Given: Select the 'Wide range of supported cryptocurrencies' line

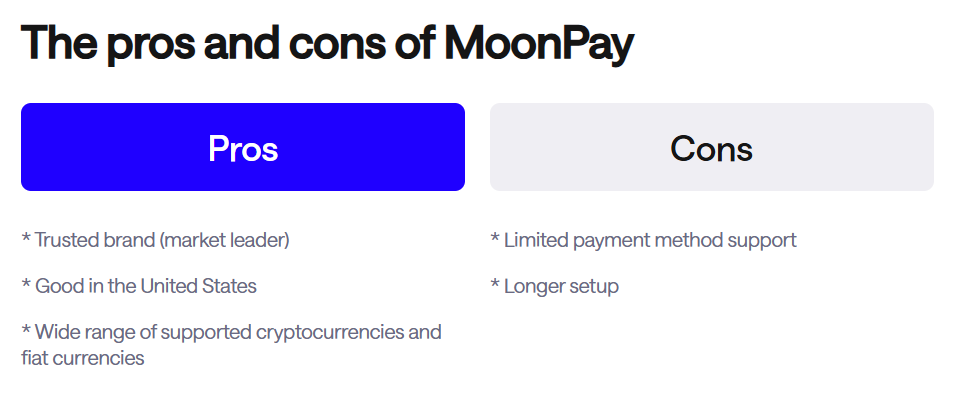Looking at the screenshot, I should pyautogui.click(x=232, y=344).
